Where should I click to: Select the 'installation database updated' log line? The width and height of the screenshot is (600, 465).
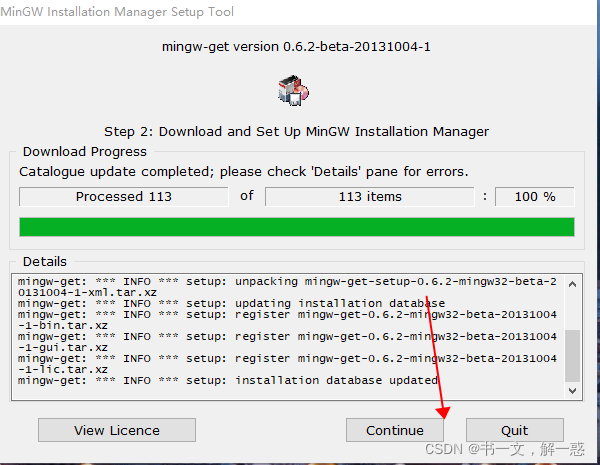336,380
